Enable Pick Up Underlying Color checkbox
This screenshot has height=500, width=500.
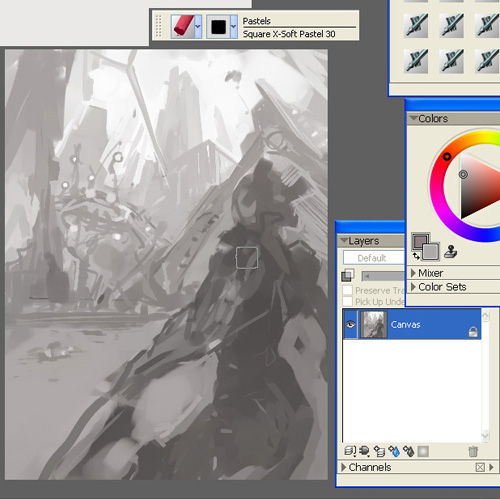click(347, 301)
